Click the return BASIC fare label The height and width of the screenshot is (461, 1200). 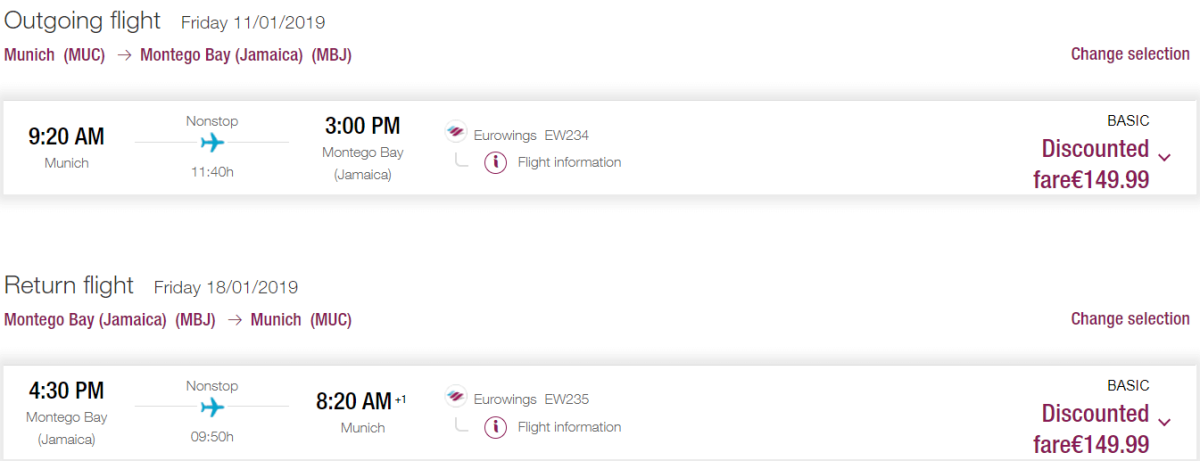(x=1128, y=385)
